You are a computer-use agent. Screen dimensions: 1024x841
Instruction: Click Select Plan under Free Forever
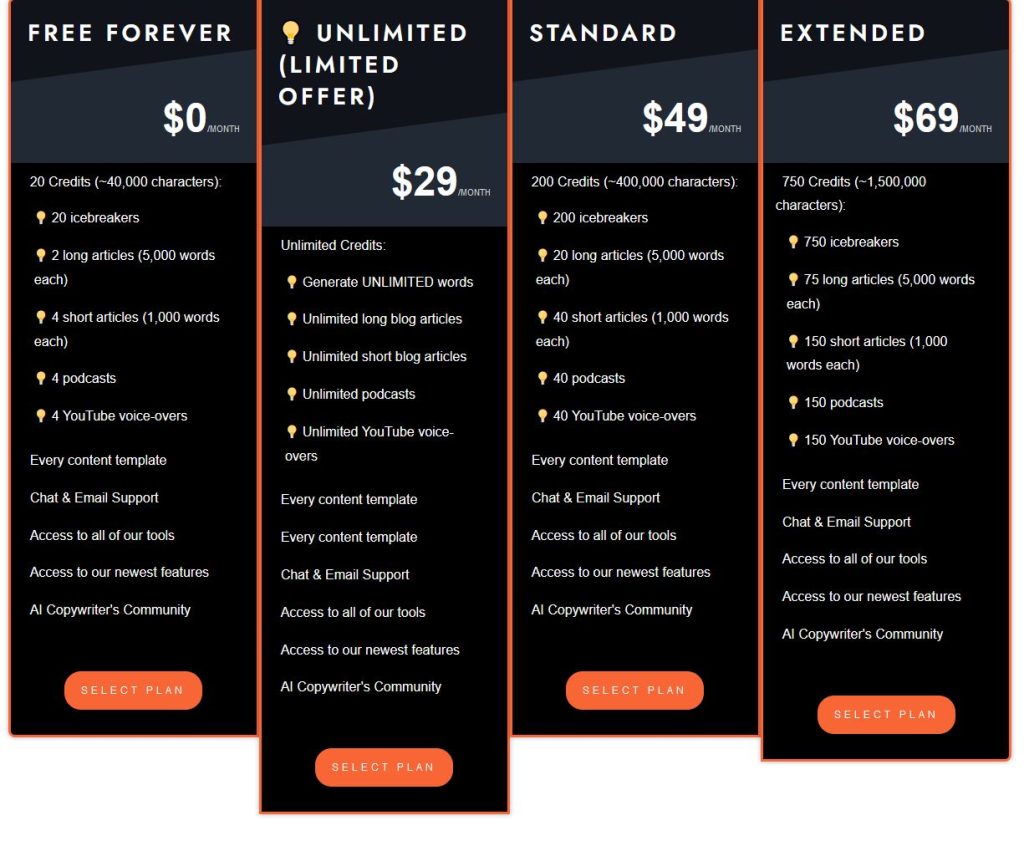click(133, 690)
